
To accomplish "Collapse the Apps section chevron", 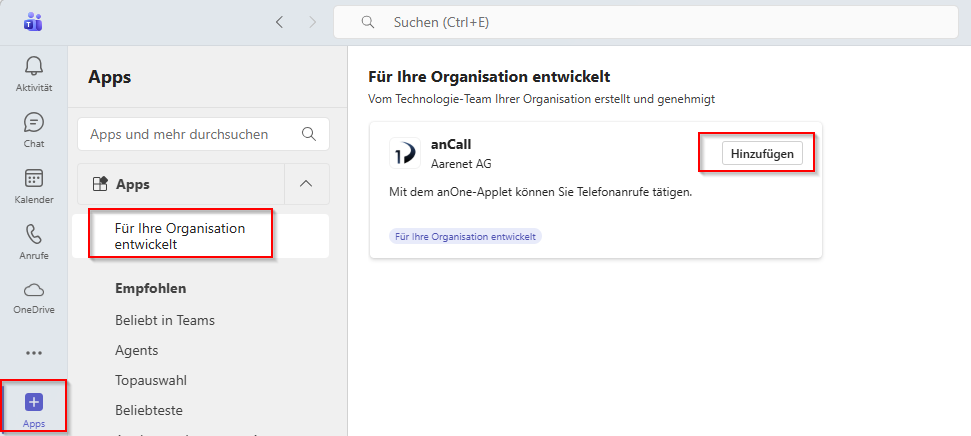I will [306, 184].
